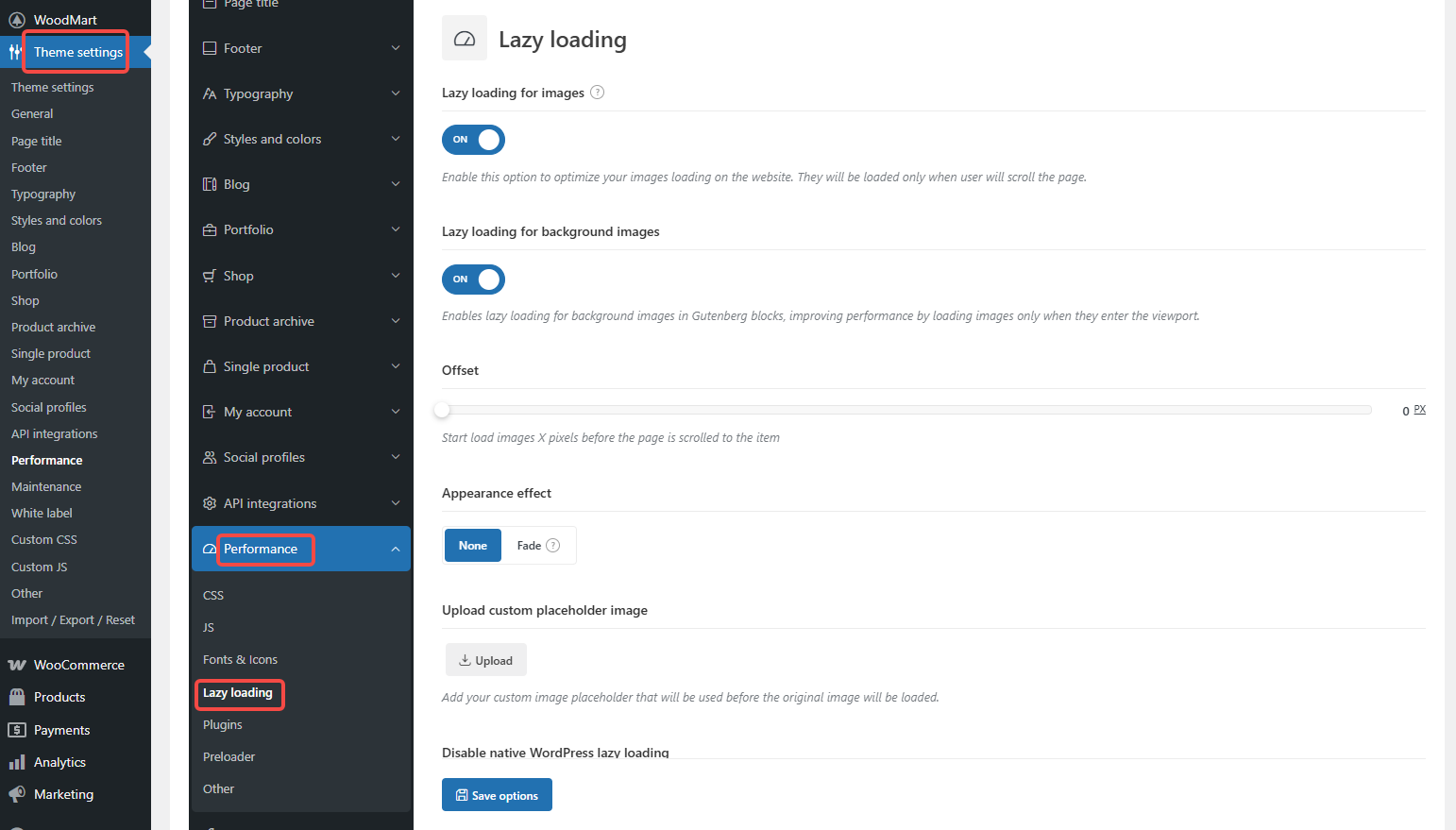Click the Portfolio briefcase icon
The width and height of the screenshot is (1456, 830).
coord(210,229)
